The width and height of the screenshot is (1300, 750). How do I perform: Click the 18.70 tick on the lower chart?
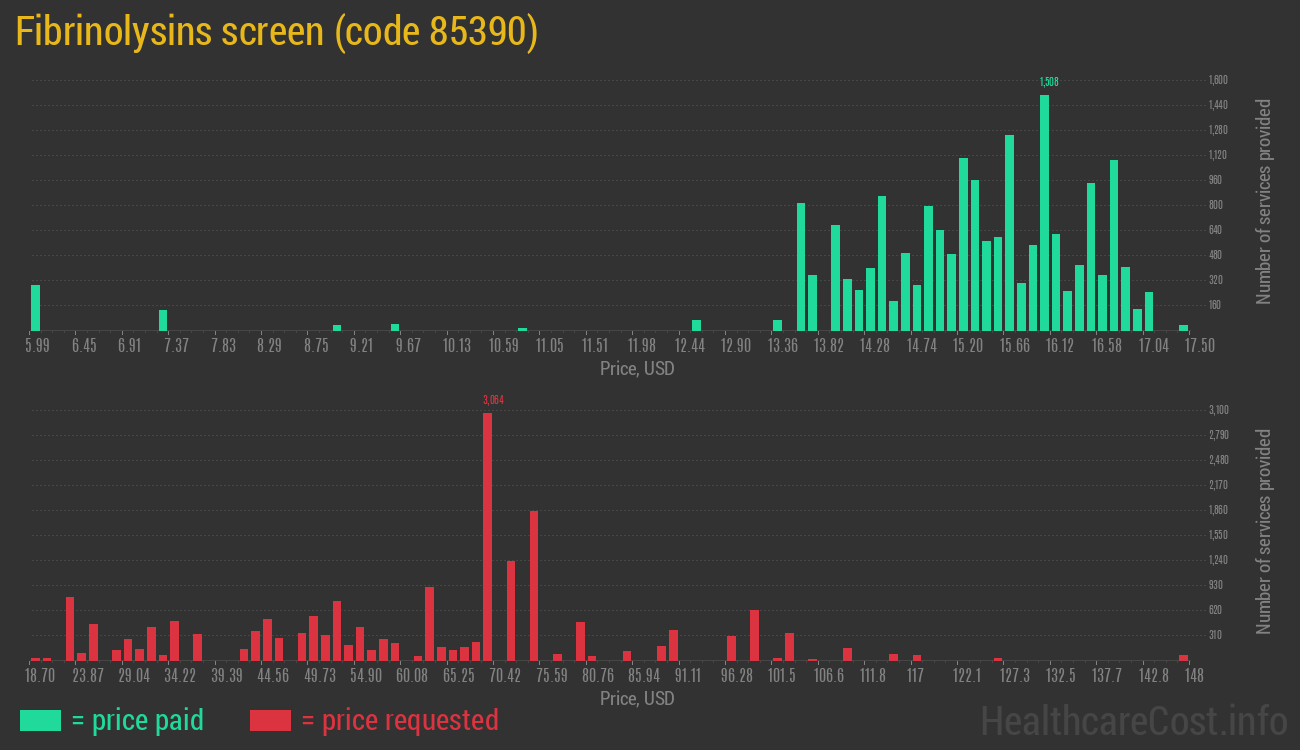point(40,675)
